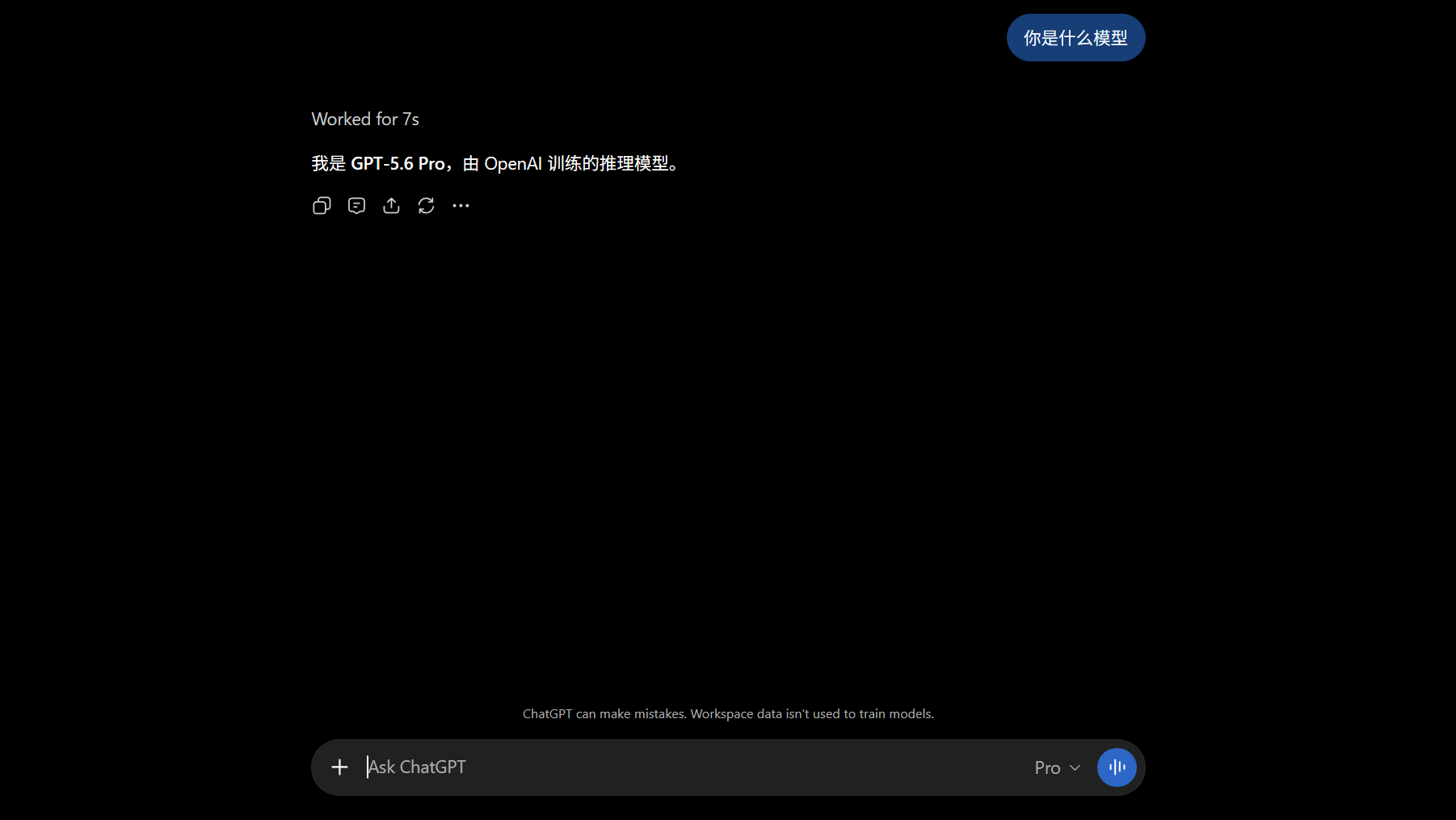Image resolution: width=1456 pixels, height=820 pixels.
Task: Expand the 'Worked for 7s' reasoning details
Action: coord(365,120)
